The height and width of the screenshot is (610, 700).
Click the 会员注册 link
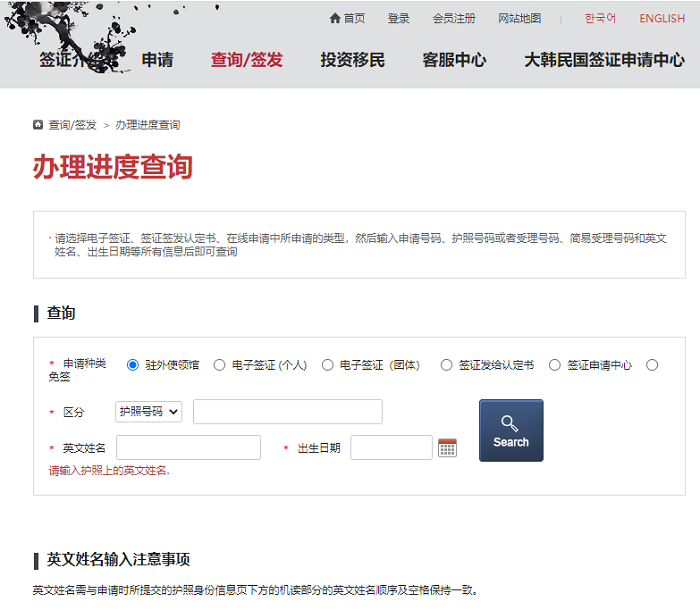(454, 18)
